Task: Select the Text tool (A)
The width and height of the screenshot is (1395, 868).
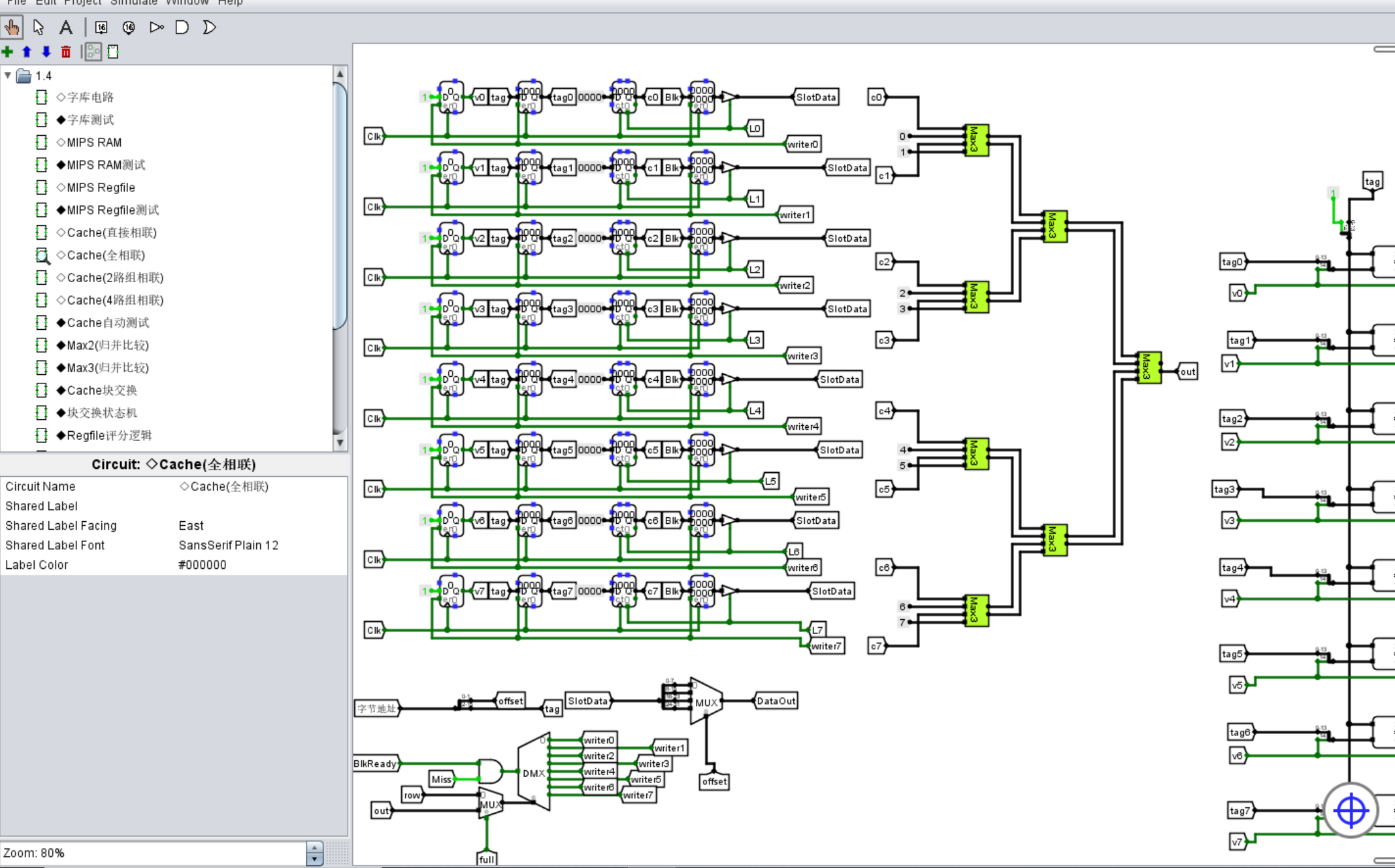Action: (66, 27)
